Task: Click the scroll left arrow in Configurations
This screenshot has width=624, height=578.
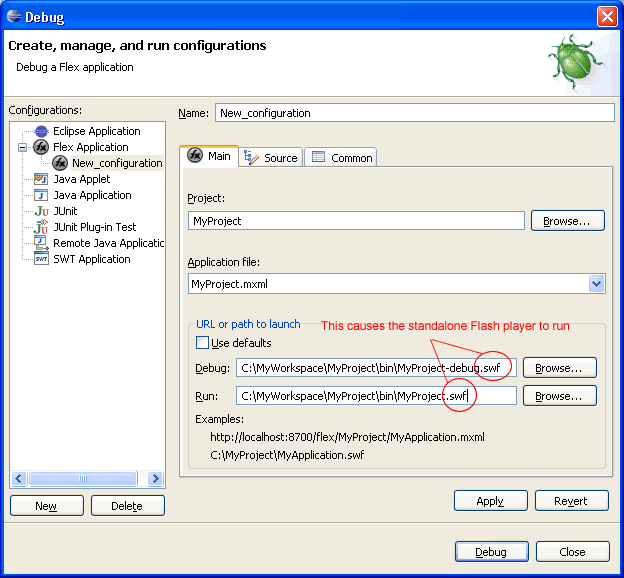Action: [19, 478]
